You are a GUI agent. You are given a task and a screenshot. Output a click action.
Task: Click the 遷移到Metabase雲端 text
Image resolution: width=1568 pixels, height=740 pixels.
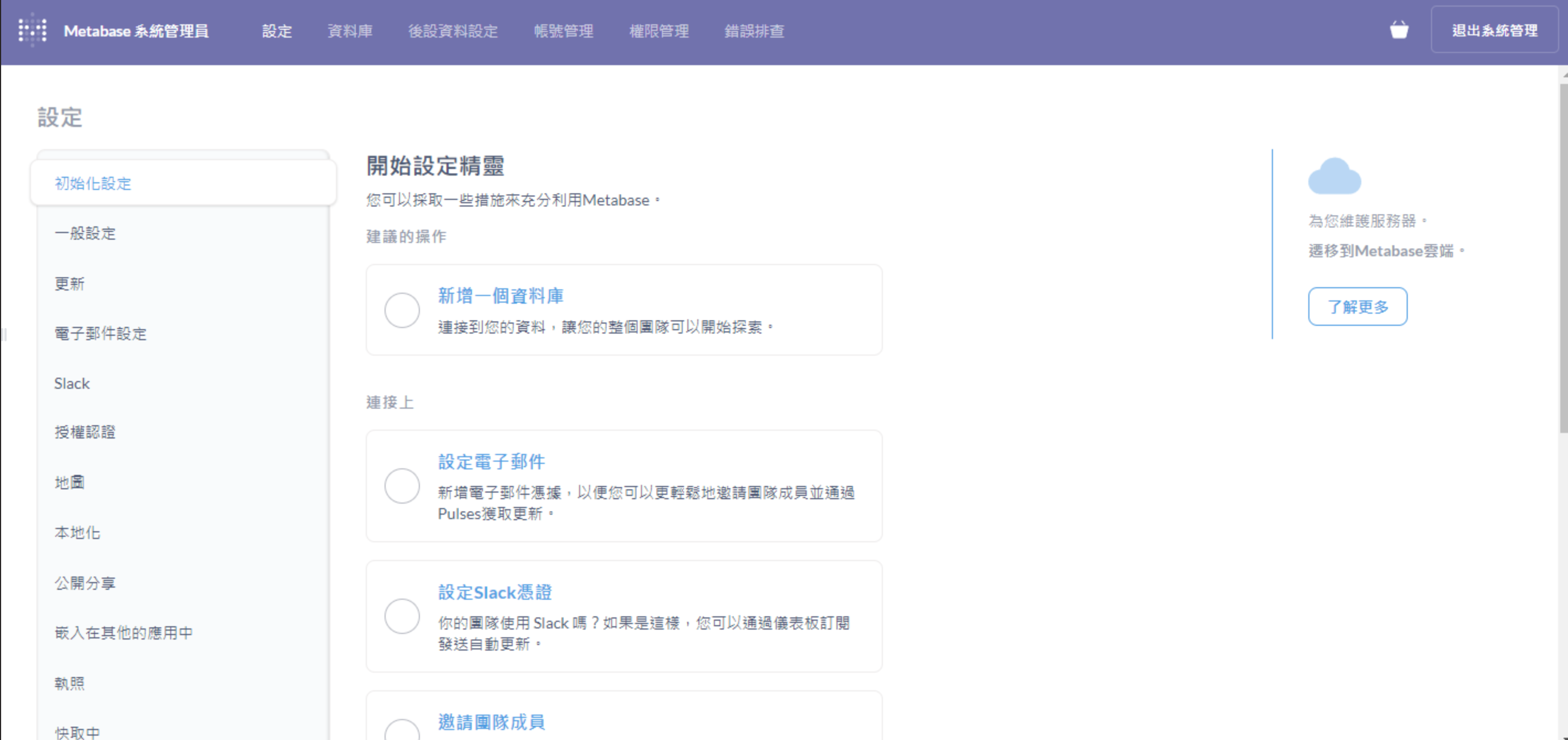coord(1386,251)
